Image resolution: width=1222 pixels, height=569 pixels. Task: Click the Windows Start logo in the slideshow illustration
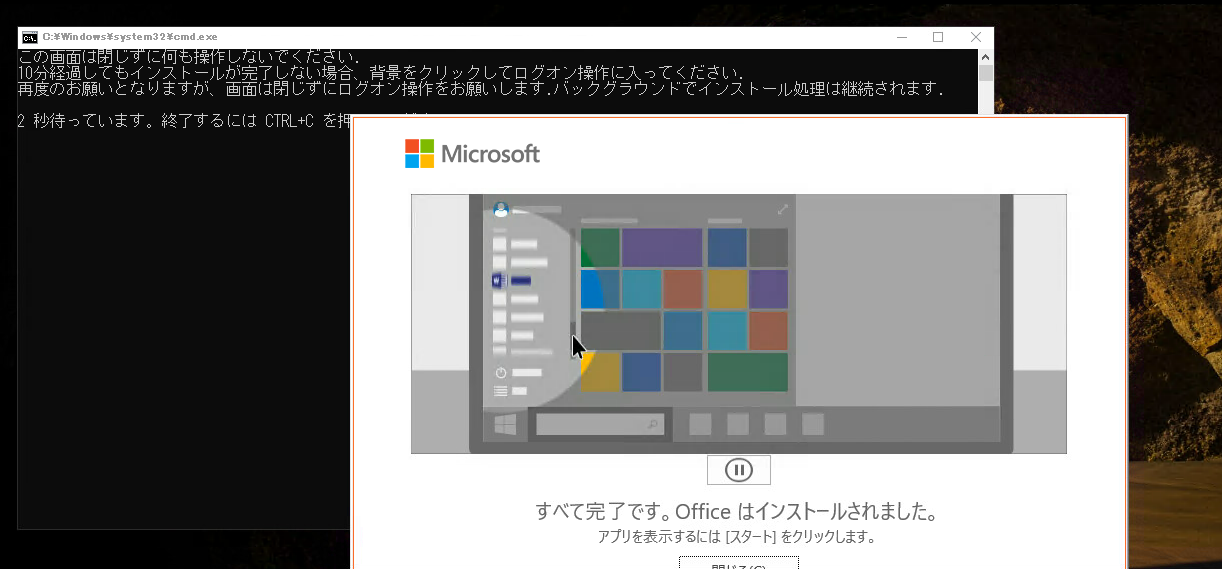pos(505,424)
